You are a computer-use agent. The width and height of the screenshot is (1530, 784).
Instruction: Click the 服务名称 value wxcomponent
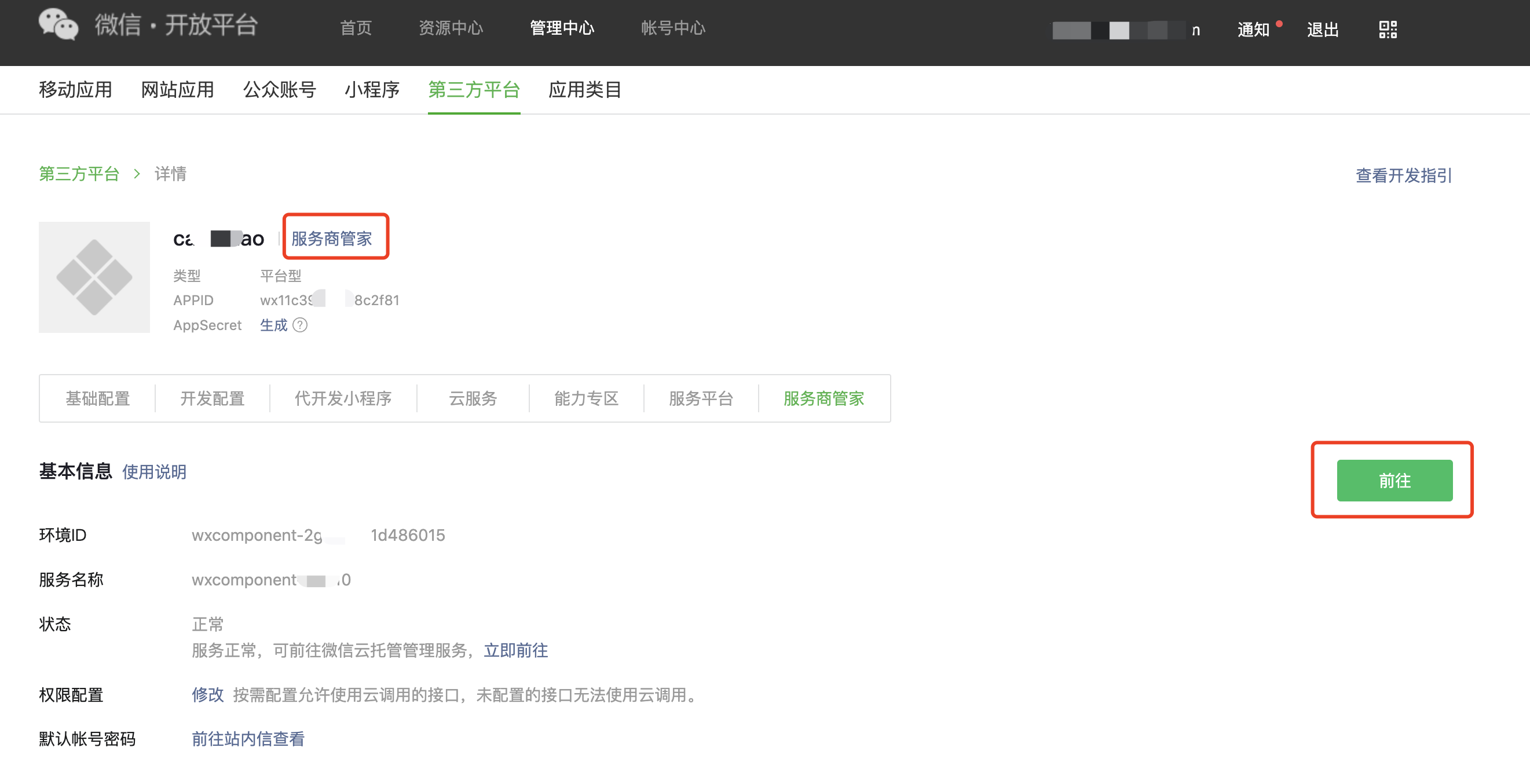tap(272, 579)
